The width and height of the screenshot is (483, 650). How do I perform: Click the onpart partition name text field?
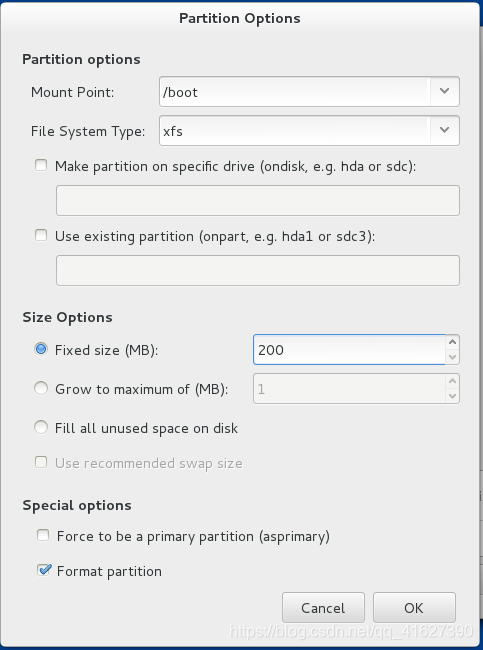pyautogui.click(x=258, y=271)
